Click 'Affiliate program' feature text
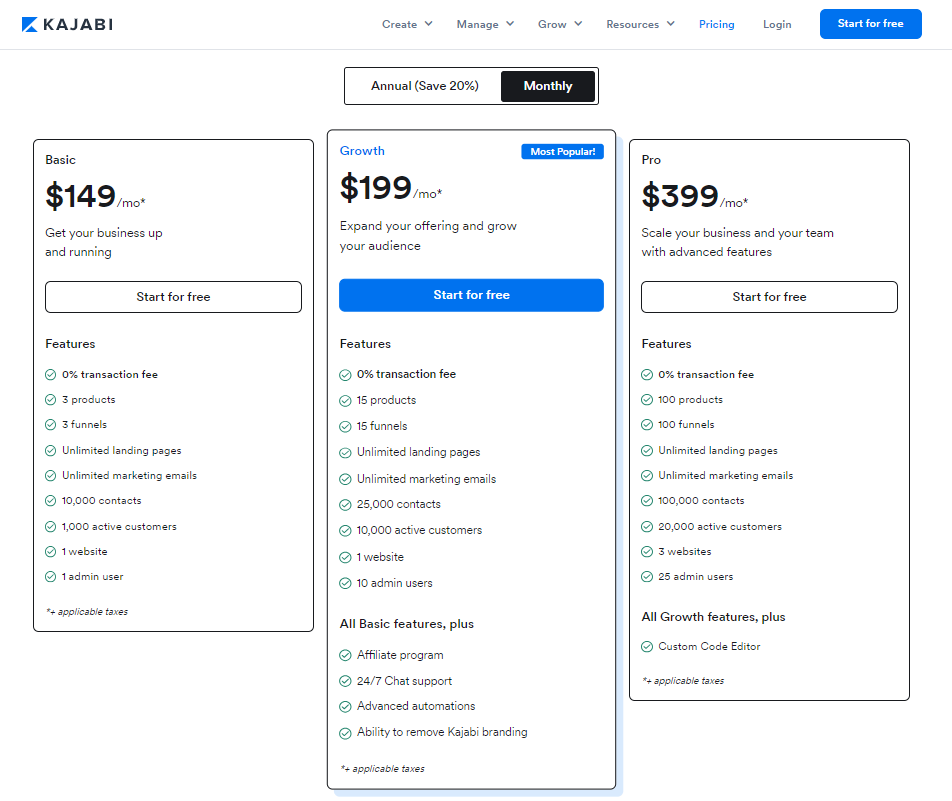The height and width of the screenshot is (801, 952). click(400, 655)
